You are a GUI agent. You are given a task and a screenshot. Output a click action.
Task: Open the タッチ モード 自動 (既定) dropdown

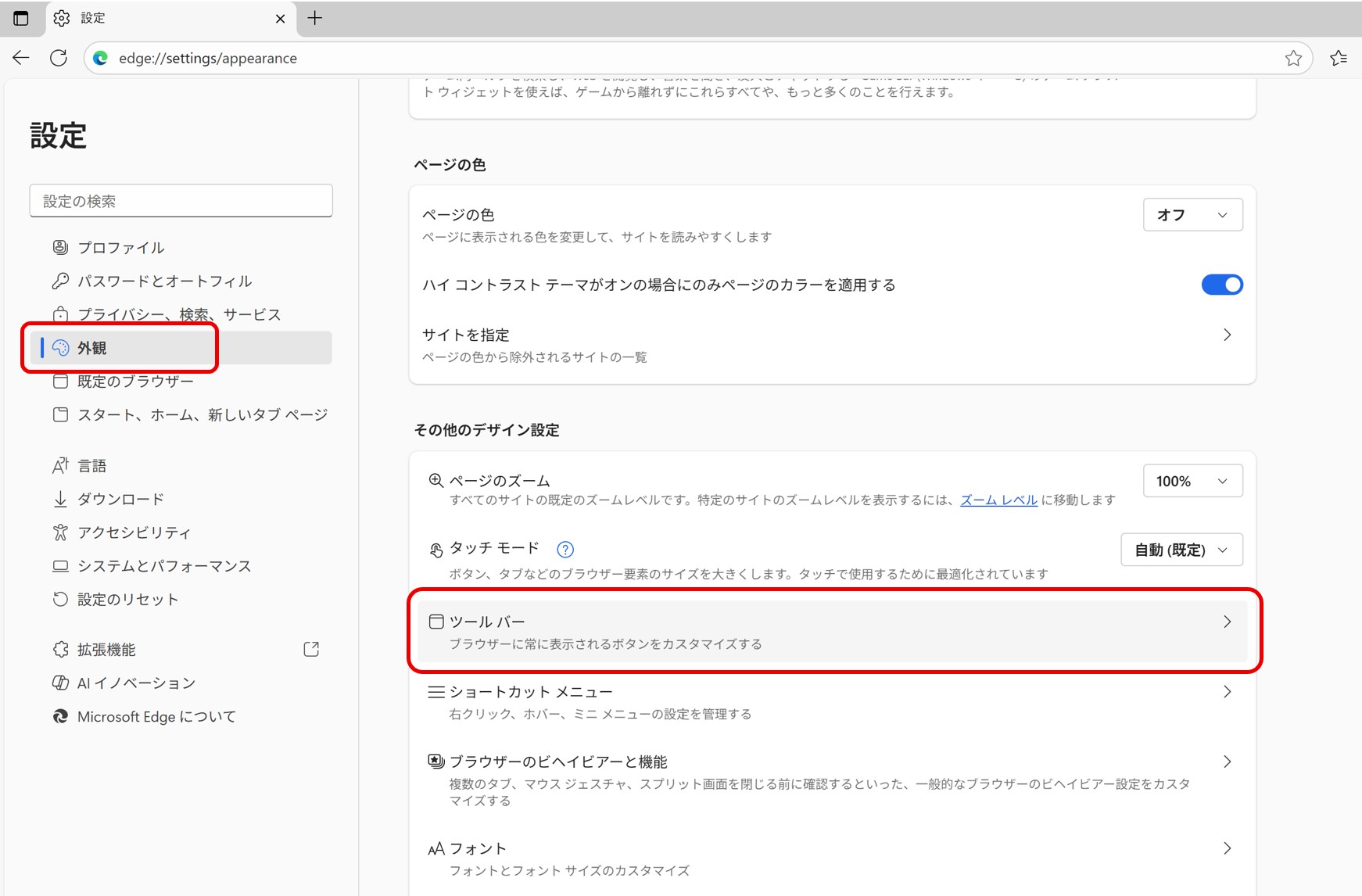click(x=1182, y=550)
